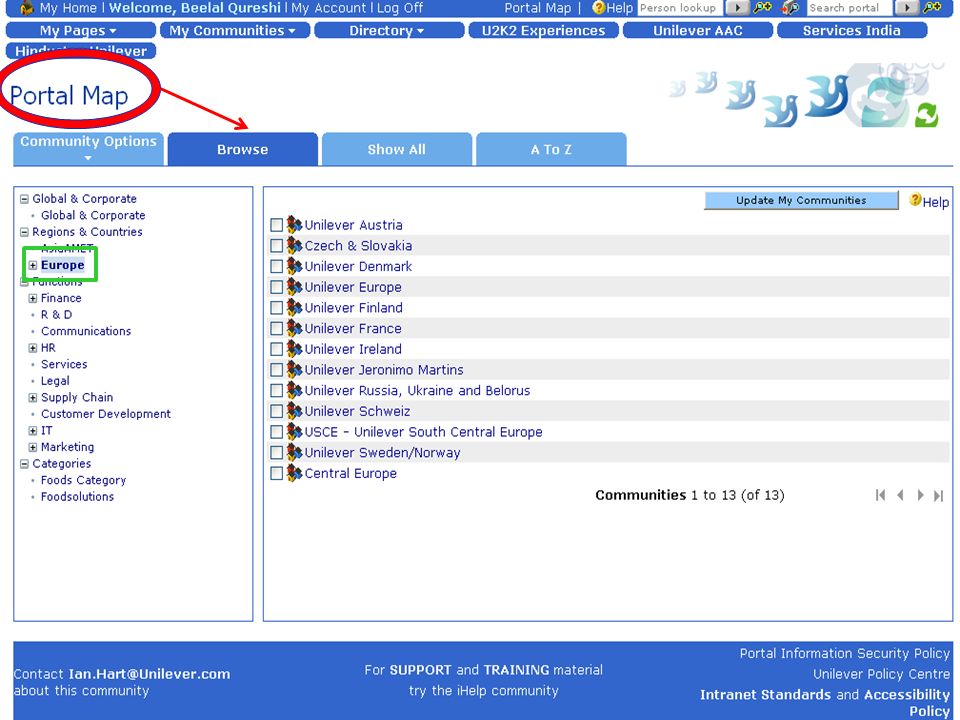Click the community icon beside USCE

pyautogui.click(x=294, y=432)
